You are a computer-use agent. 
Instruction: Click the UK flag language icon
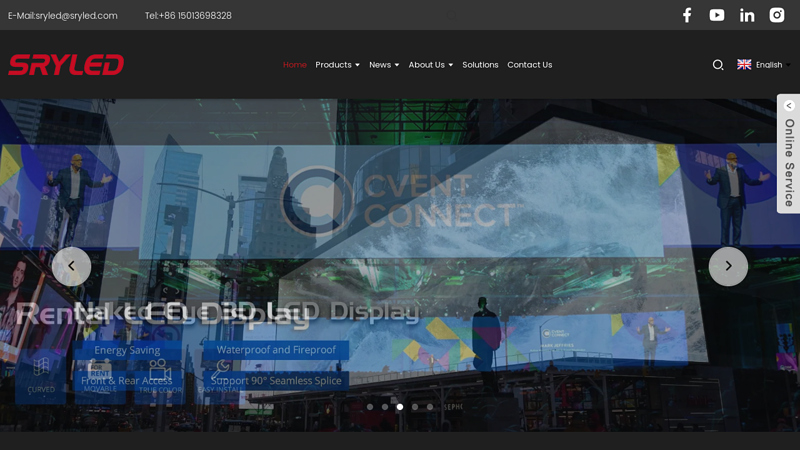744,64
